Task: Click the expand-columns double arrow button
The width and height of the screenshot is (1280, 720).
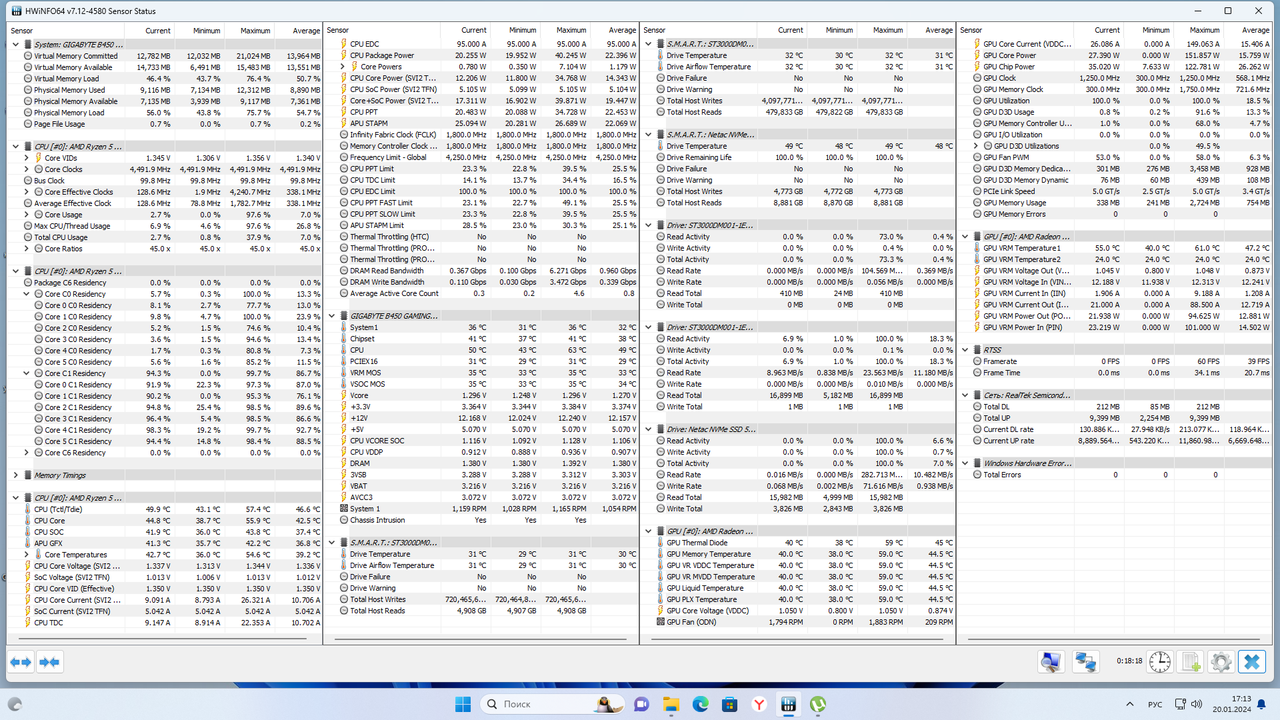Action: pyautogui.click(x=21, y=662)
